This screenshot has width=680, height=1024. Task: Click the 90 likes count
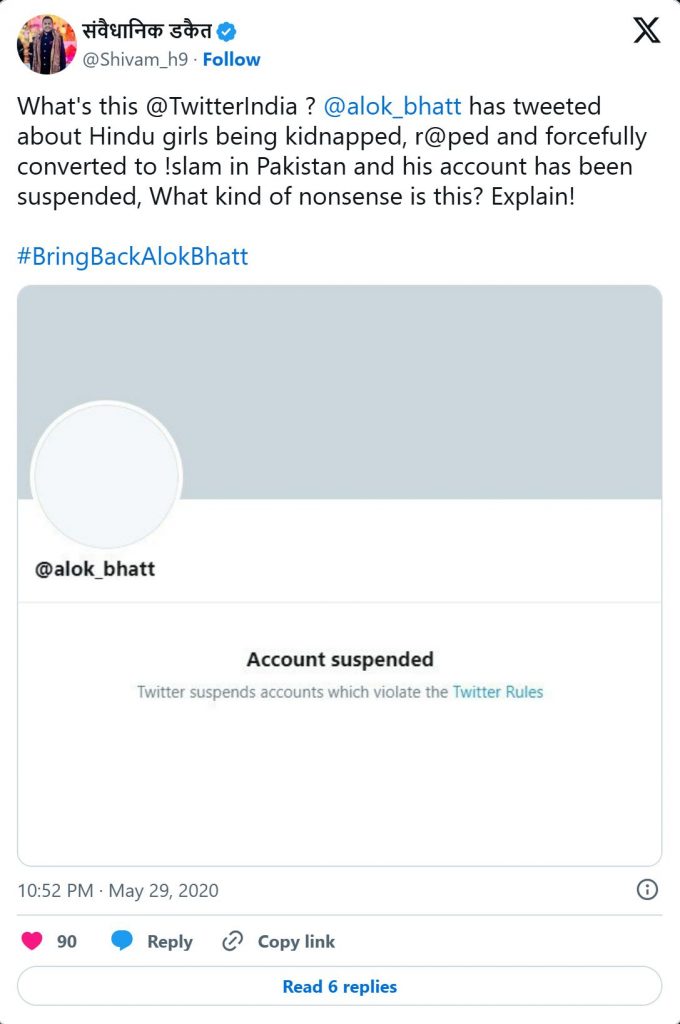[67, 941]
